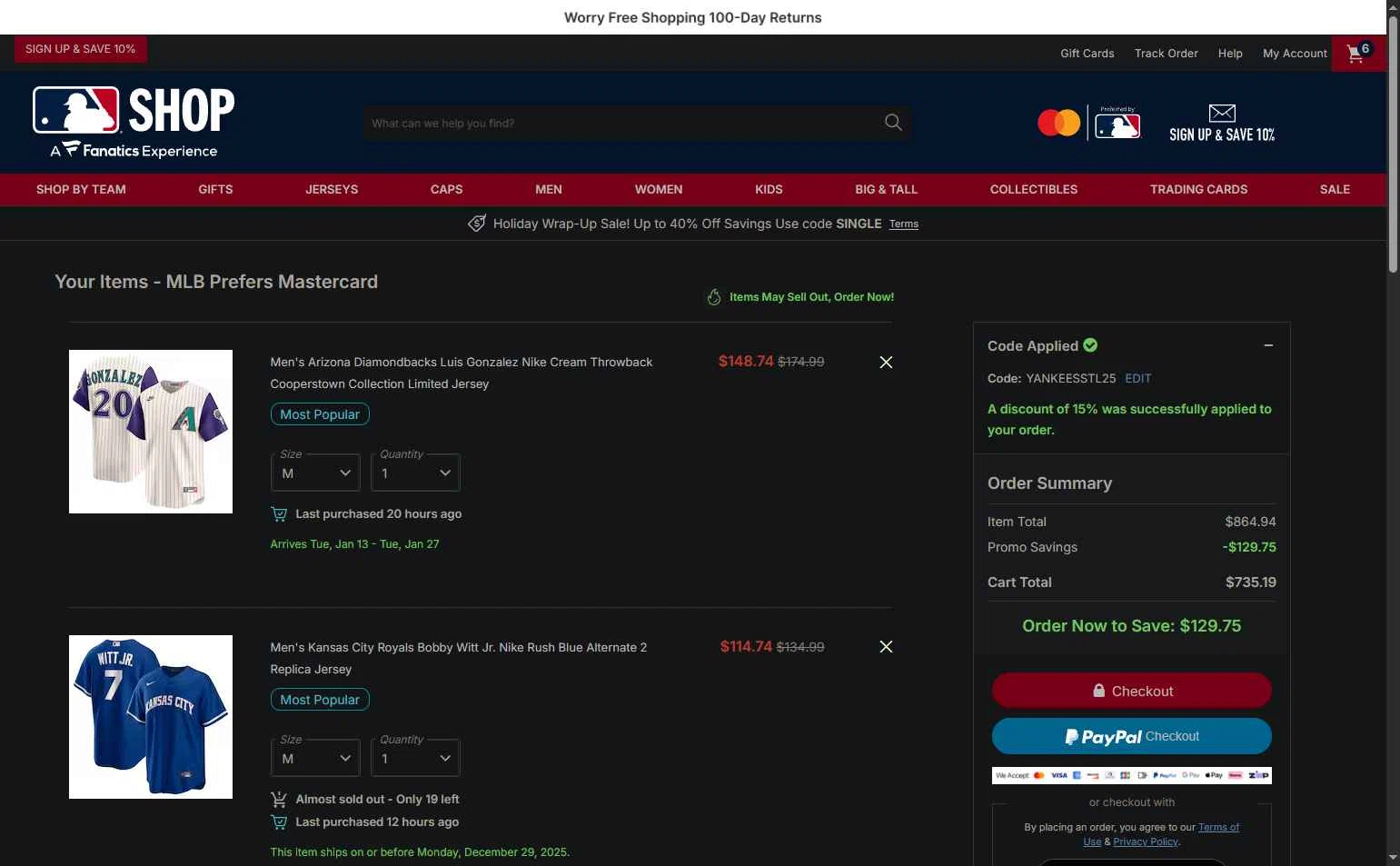Remove the Bobby Witt Jr. jersey with X

point(886,647)
